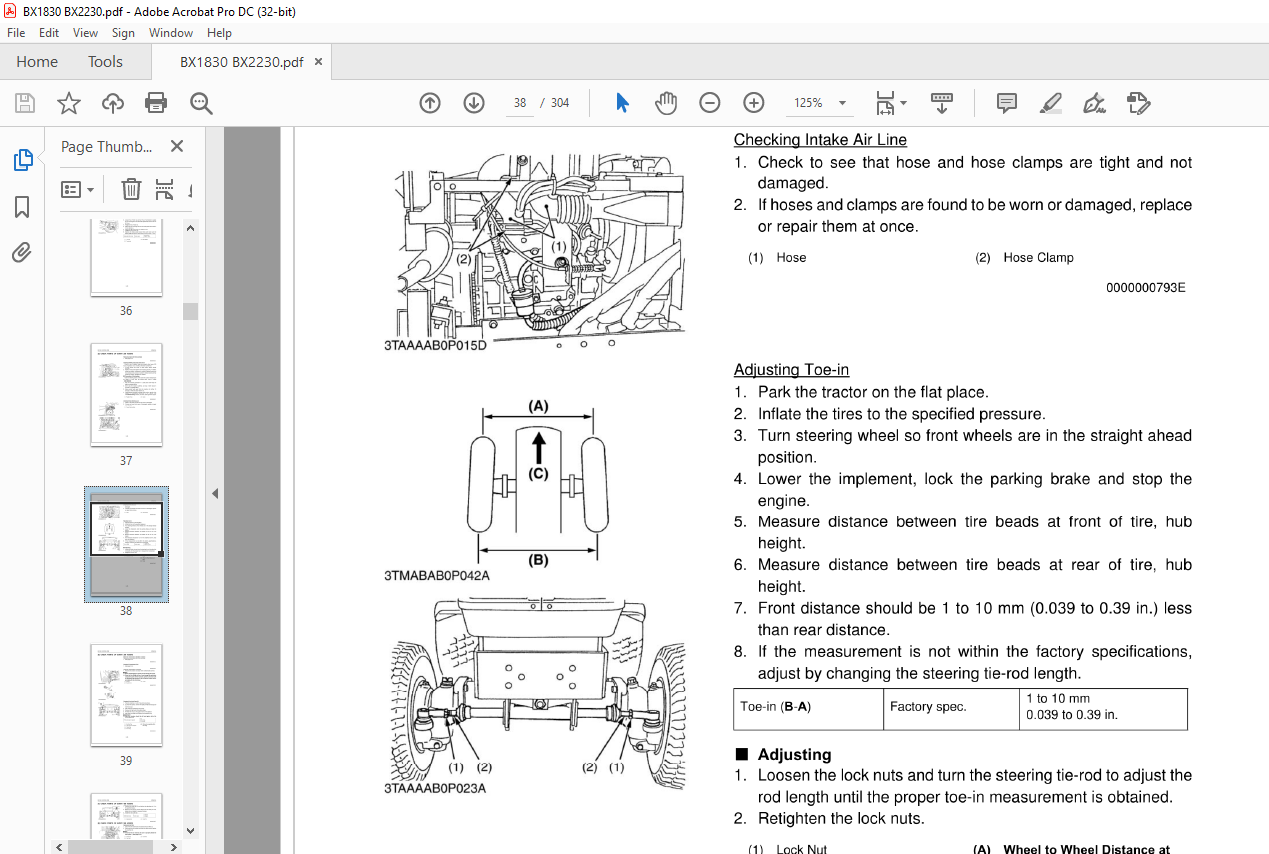Zoom out with the minus button

710,103
